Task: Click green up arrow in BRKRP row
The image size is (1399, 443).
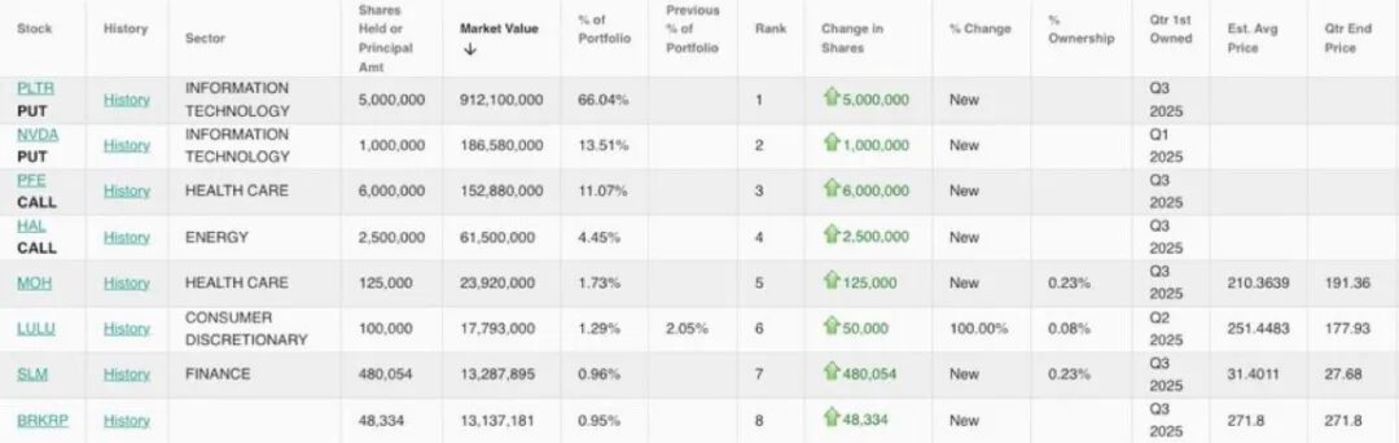Action: tap(831, 419)
